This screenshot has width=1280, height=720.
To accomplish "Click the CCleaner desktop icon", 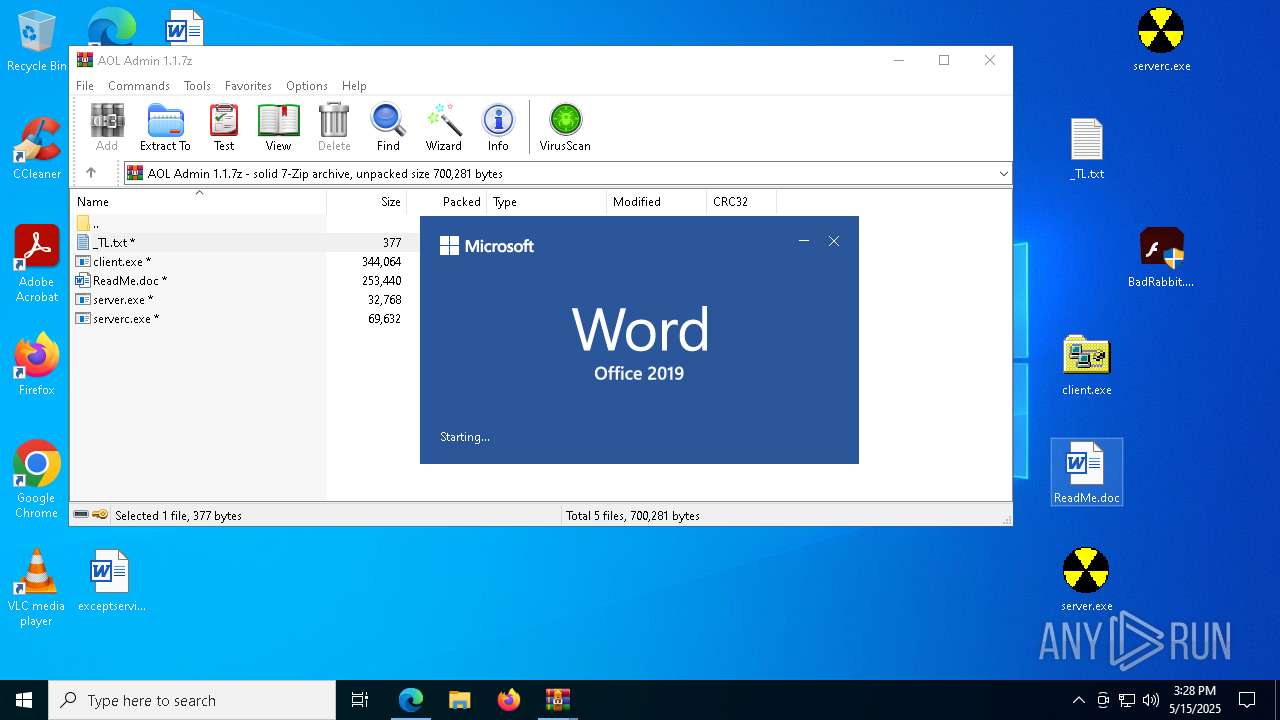I will [36, 150].
